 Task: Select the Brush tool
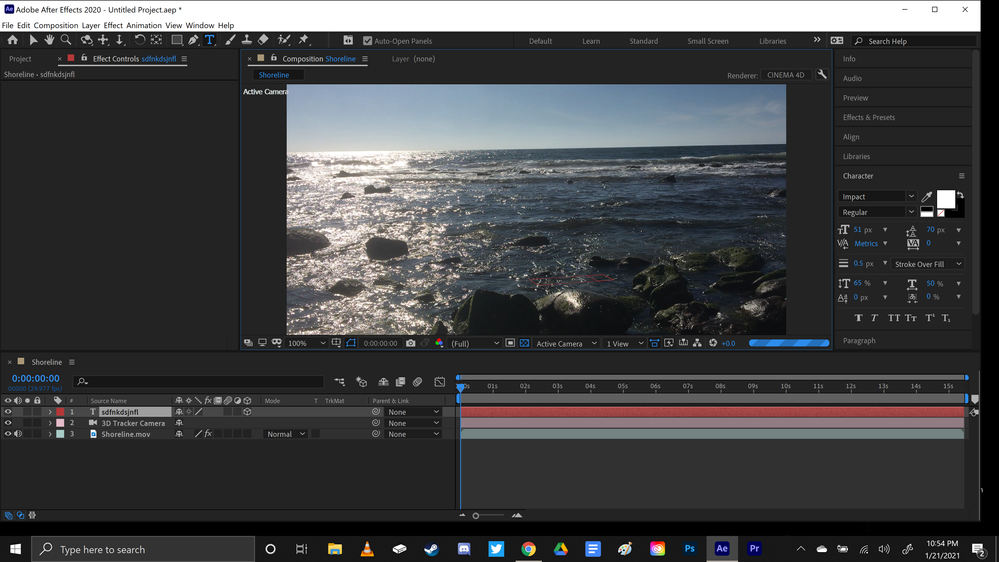point(230,40)
